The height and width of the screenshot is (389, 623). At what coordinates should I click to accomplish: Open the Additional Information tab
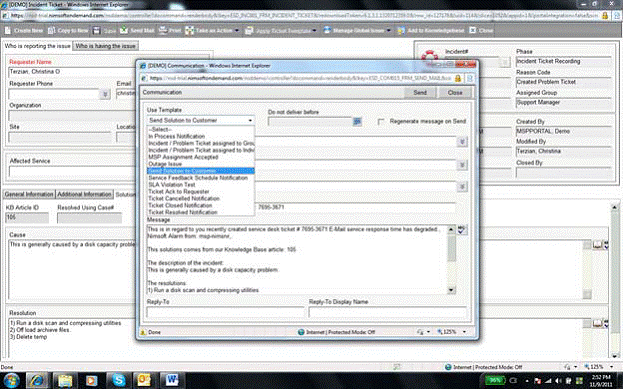point(84,194)
